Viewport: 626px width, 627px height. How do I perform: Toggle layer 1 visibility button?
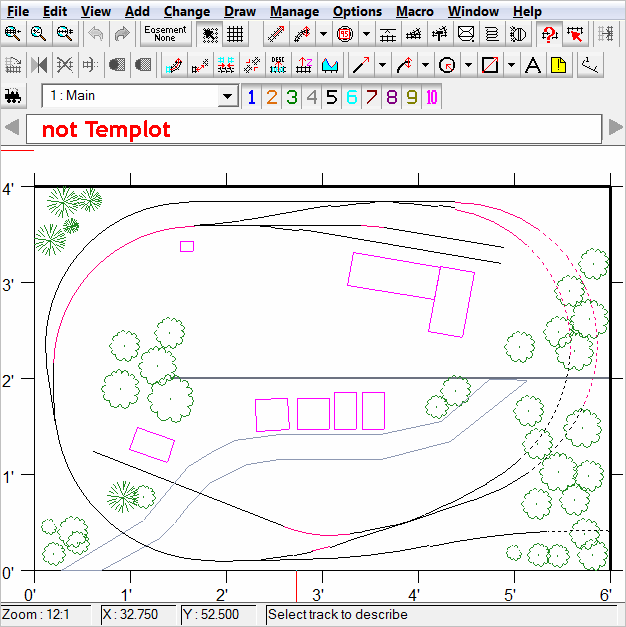[252, 97]
